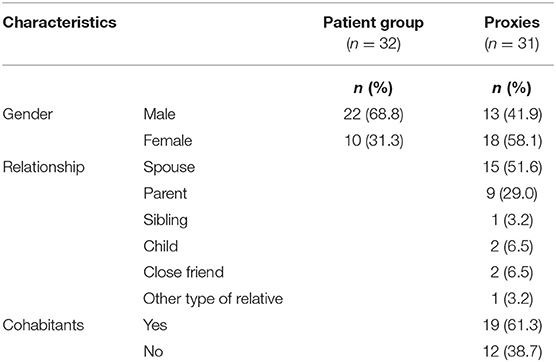Select the Cohabitants row label
The width and height of the screenshot is (556, 362).
pyautogui.click(x=43, y=325)
